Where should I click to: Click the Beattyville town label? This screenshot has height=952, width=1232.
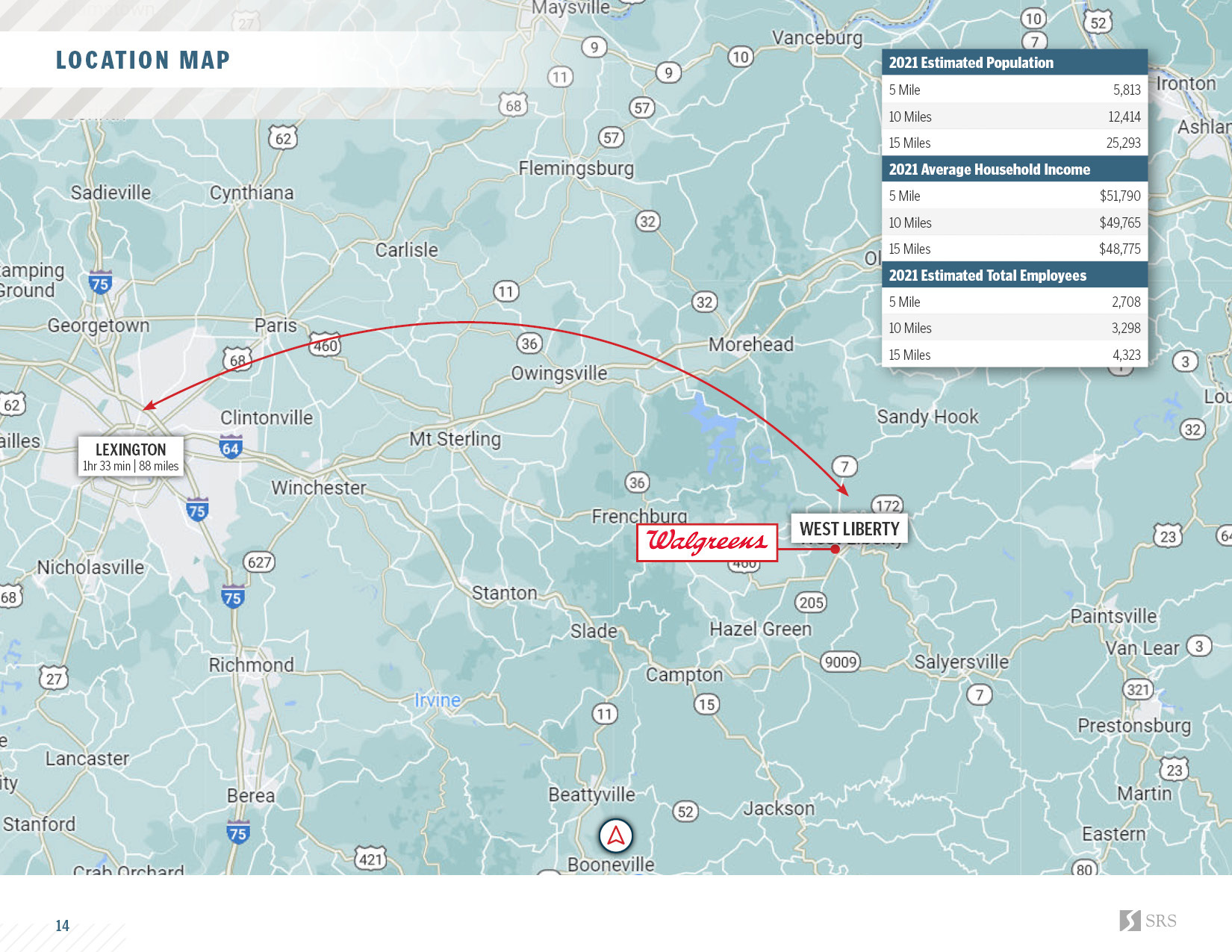click(x=591, y=794)
